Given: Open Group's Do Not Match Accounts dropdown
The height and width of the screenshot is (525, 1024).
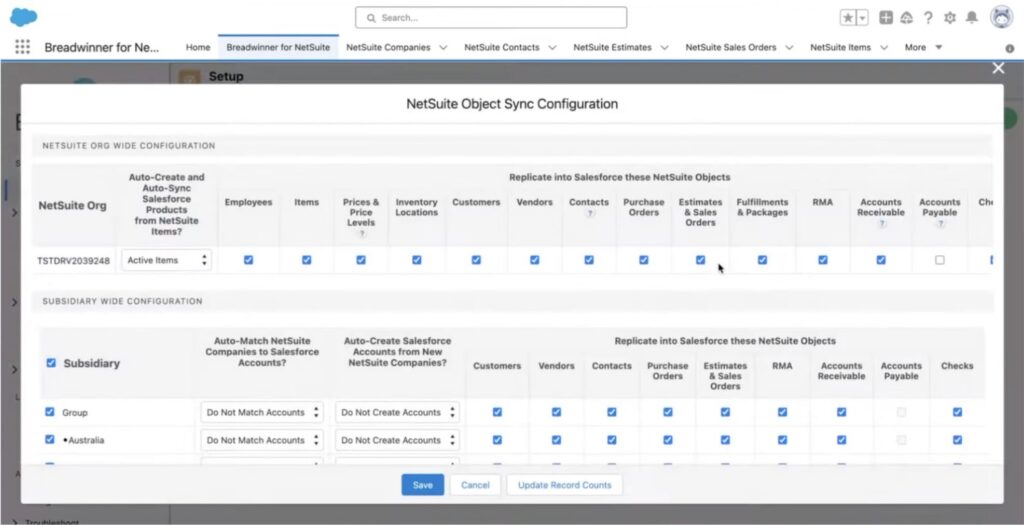Looking at the screenshot, I should tap(262, 412).
